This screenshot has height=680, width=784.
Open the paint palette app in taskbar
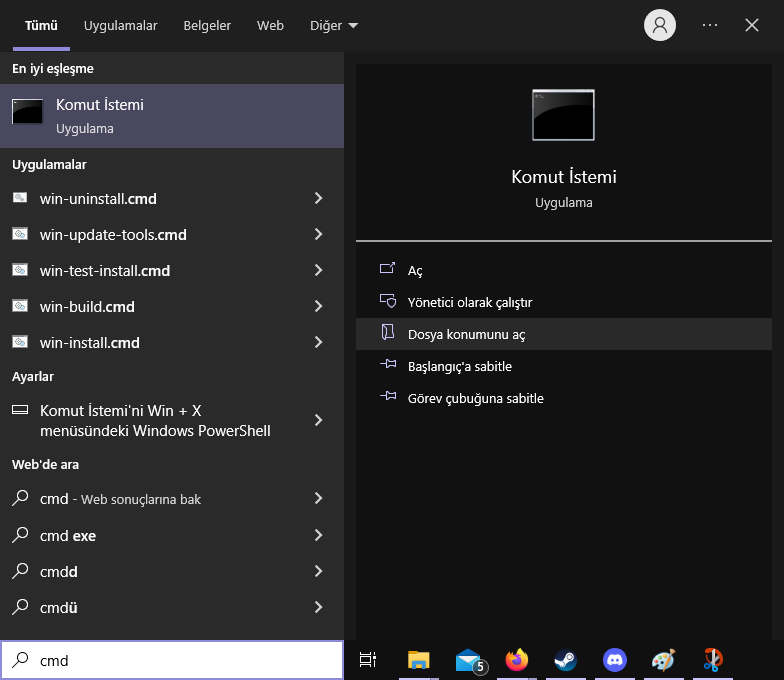coord(663,660)
